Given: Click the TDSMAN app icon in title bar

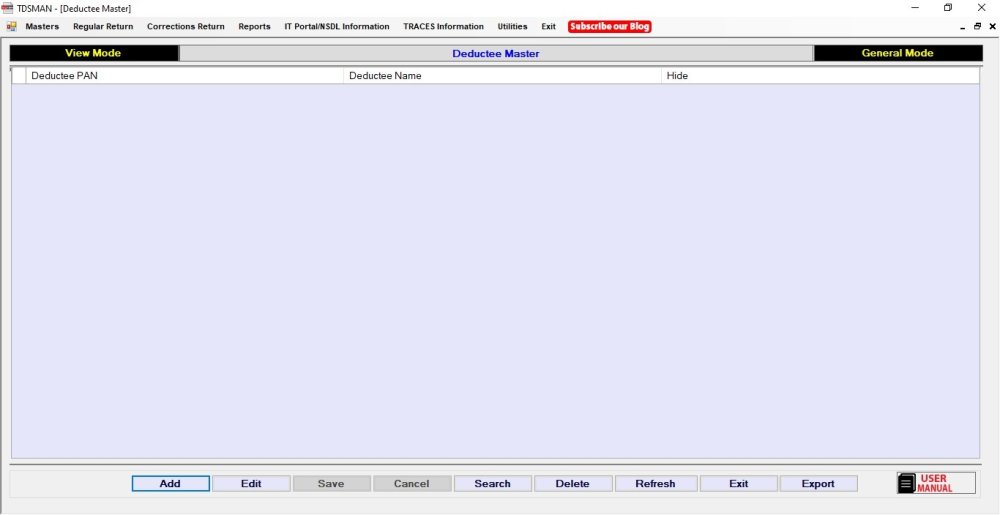Looking at the screenshot, I should tap(8, 8).
